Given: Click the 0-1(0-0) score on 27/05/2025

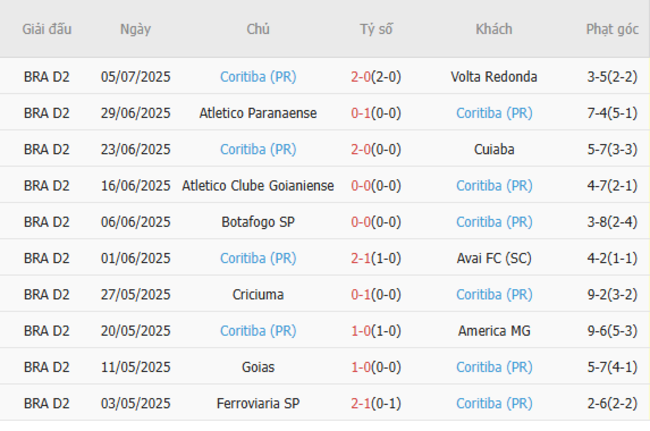Looking at the screenshot, I should [x=376, y=294].
